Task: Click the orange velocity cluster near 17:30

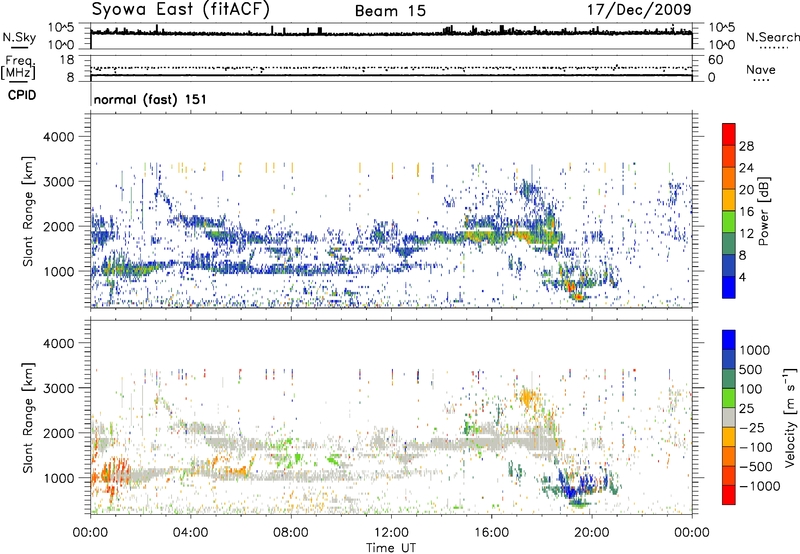Action: [x=528, y=397]
